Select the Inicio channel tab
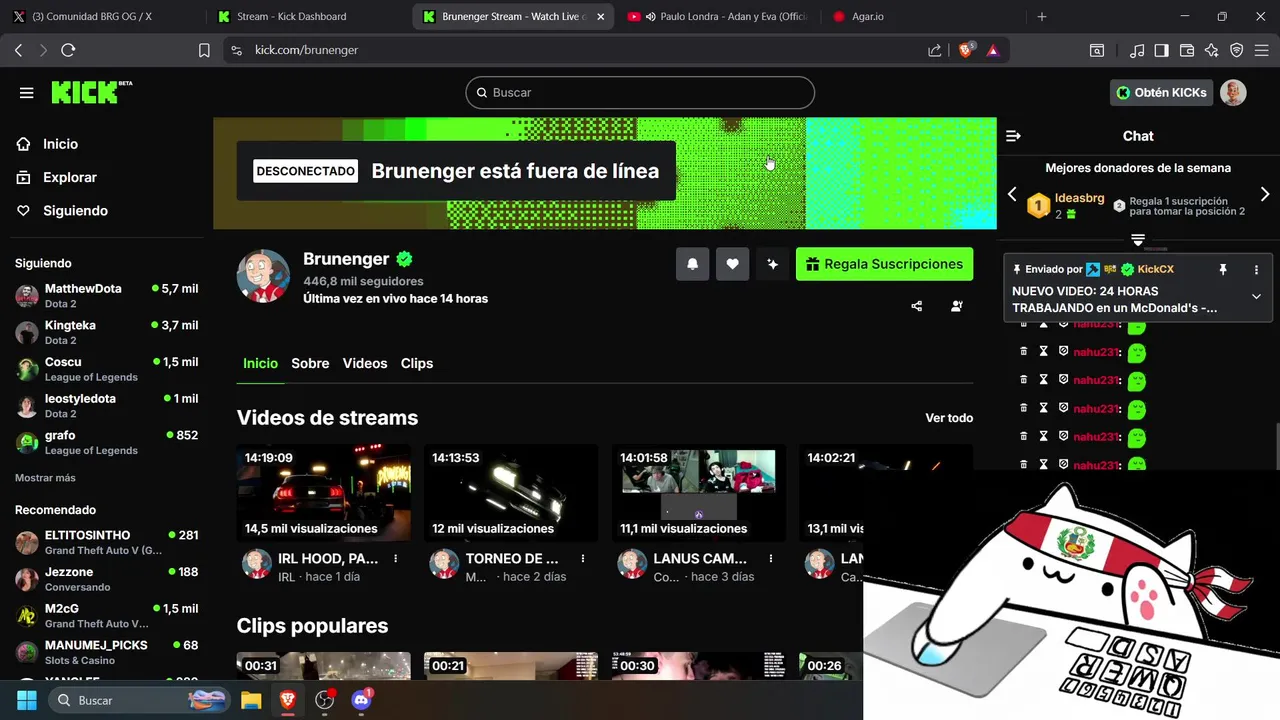Viewport: 1280px width, 720px height. pos(260,364)
